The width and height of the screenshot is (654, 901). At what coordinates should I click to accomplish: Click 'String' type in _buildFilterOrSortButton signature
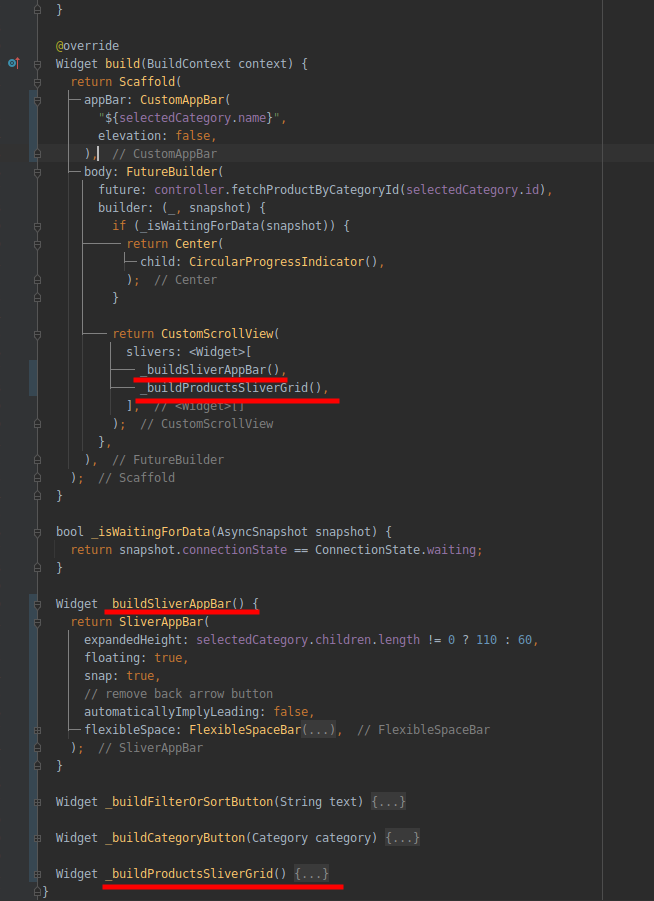point(301,802)
